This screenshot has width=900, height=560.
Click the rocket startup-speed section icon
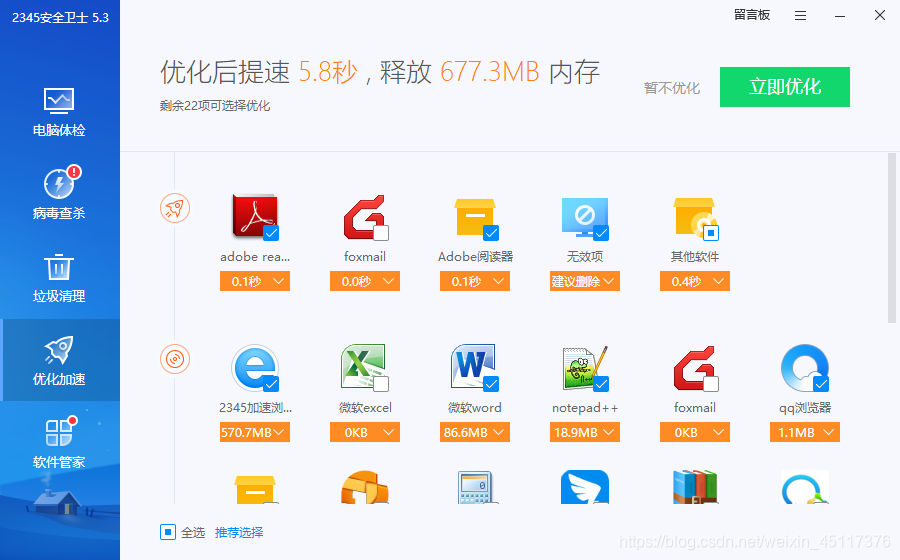click(174, 208)
